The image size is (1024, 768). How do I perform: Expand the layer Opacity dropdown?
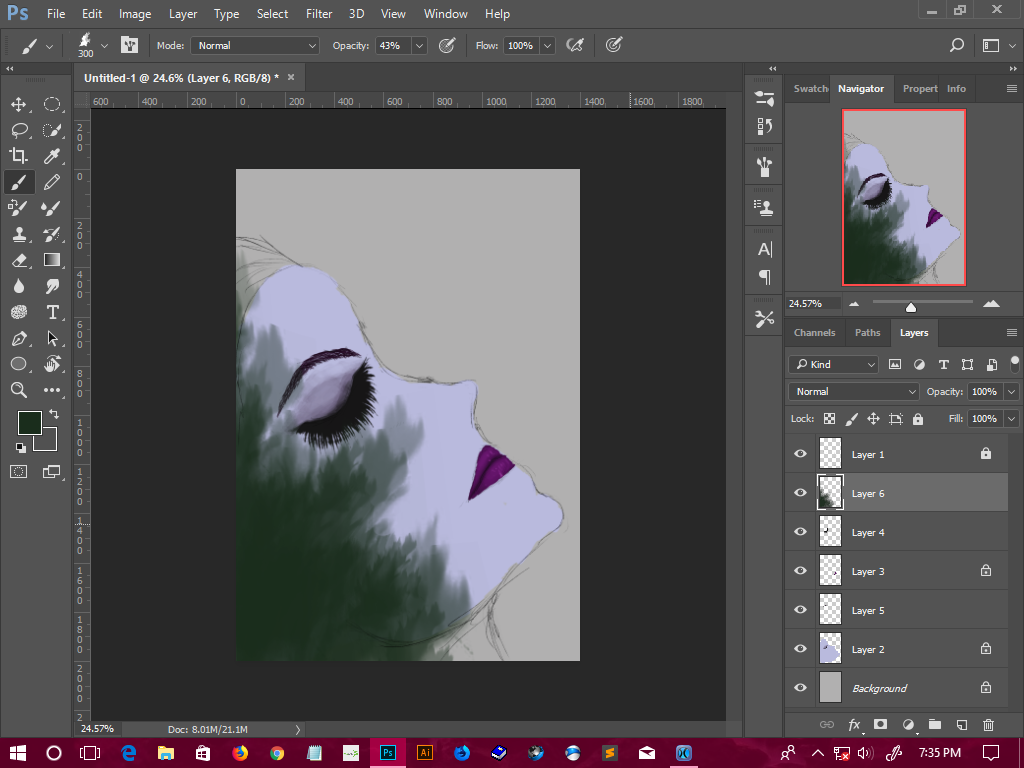coord(1011,391)
